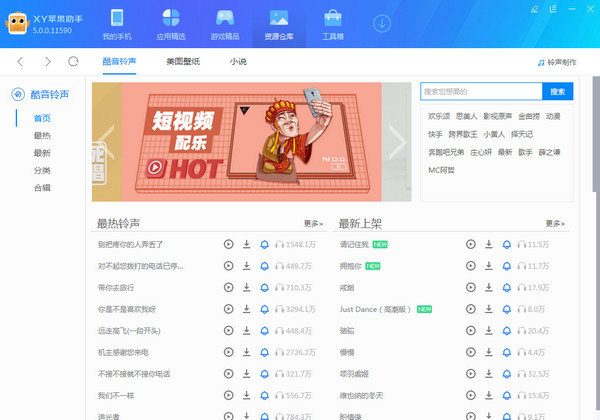
Task: Set 你是不是喜欢我呀 as ringtone via bell
Action: (x=264, y=308)
